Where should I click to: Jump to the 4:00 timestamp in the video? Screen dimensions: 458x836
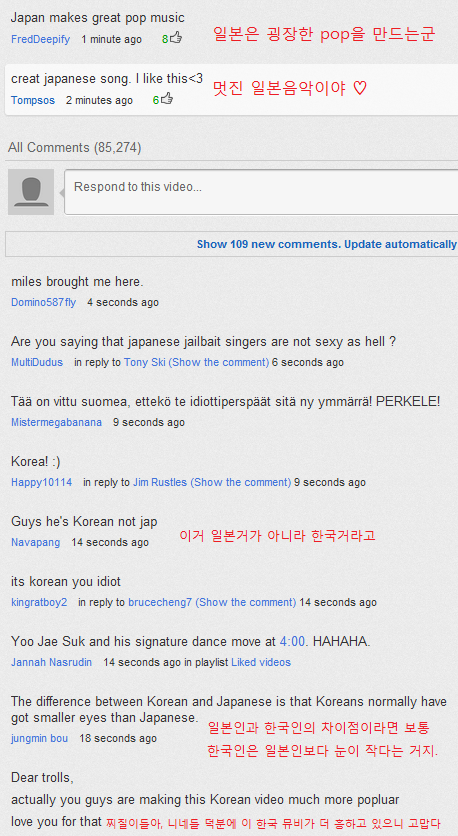pyautogui.click(x=293, y=641)
